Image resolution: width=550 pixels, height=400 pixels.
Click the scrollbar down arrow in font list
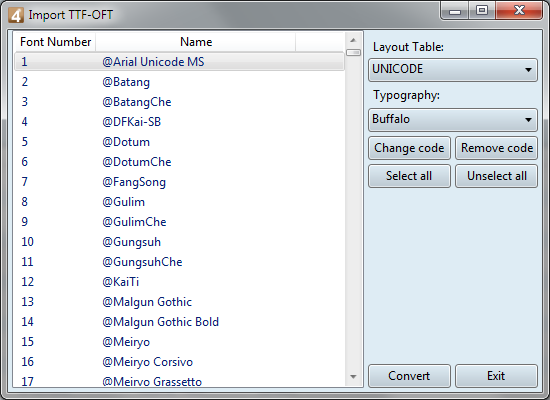353,377
